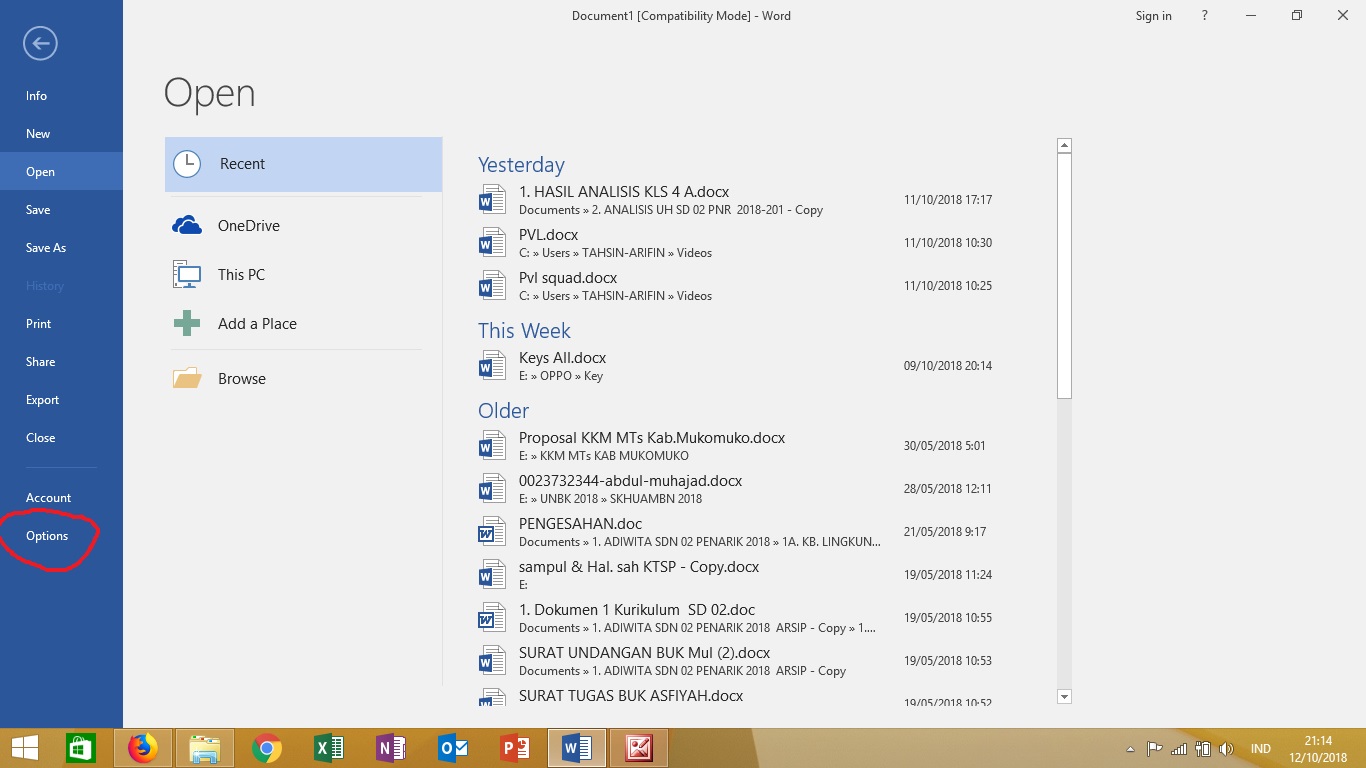Click the scrollbar down arrow
This screenshot has height=768, width=1366.
pyautogui.click(x=1063, y=697)
